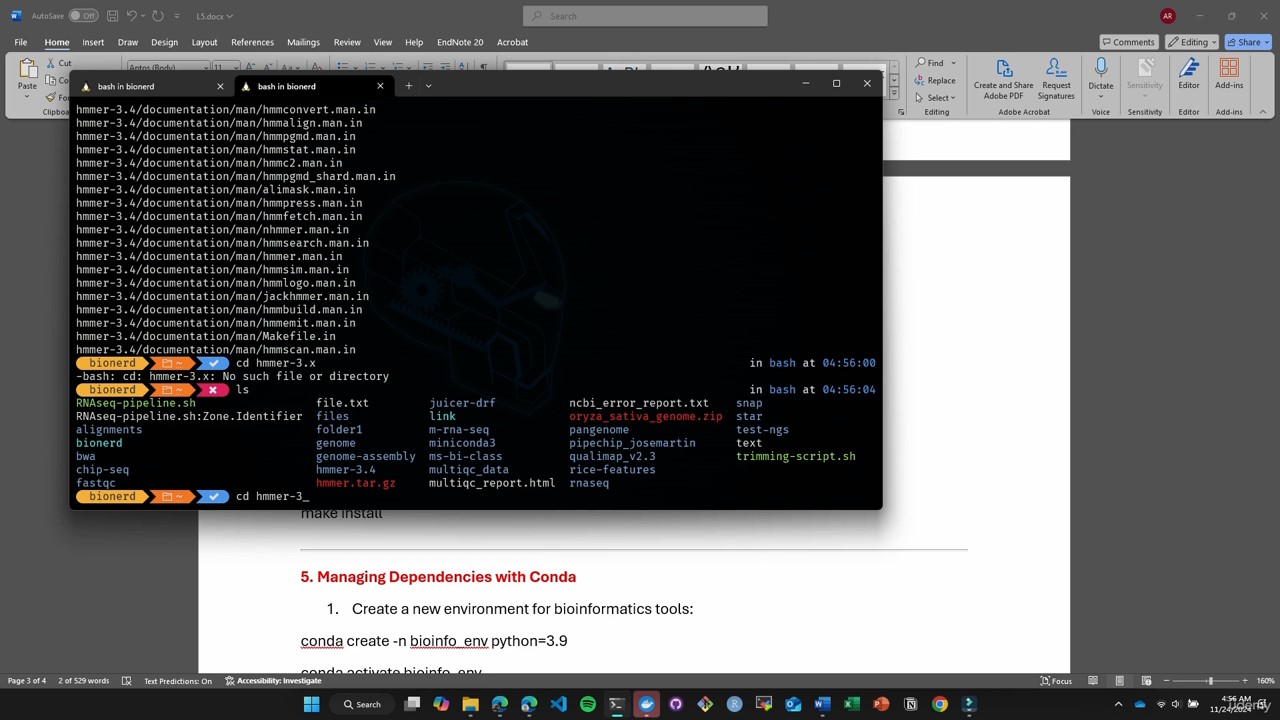Screen dimensions: 1280x720
Task: Open the EndNote 20 ribbon tab
Action: 460,42
